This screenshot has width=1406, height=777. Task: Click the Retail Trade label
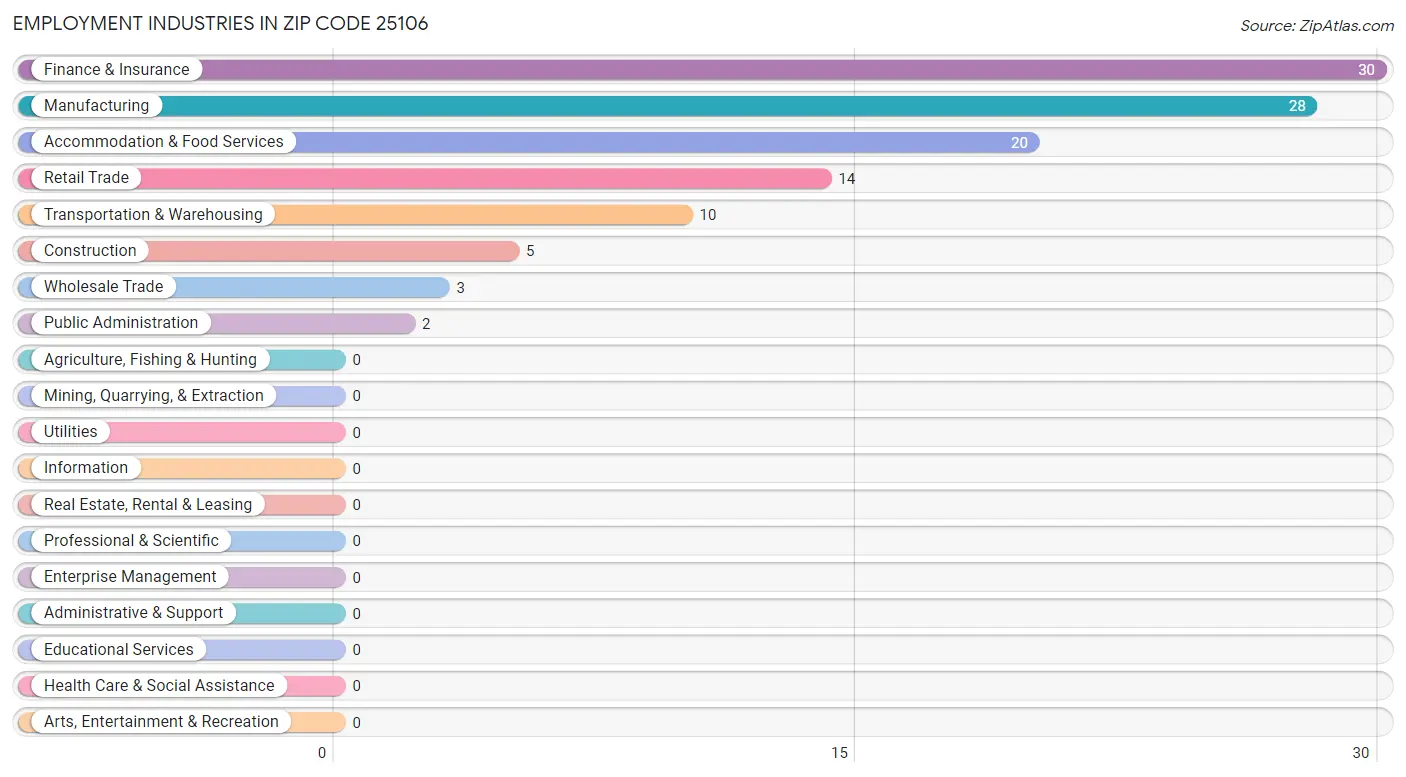(x=86, y=177)
